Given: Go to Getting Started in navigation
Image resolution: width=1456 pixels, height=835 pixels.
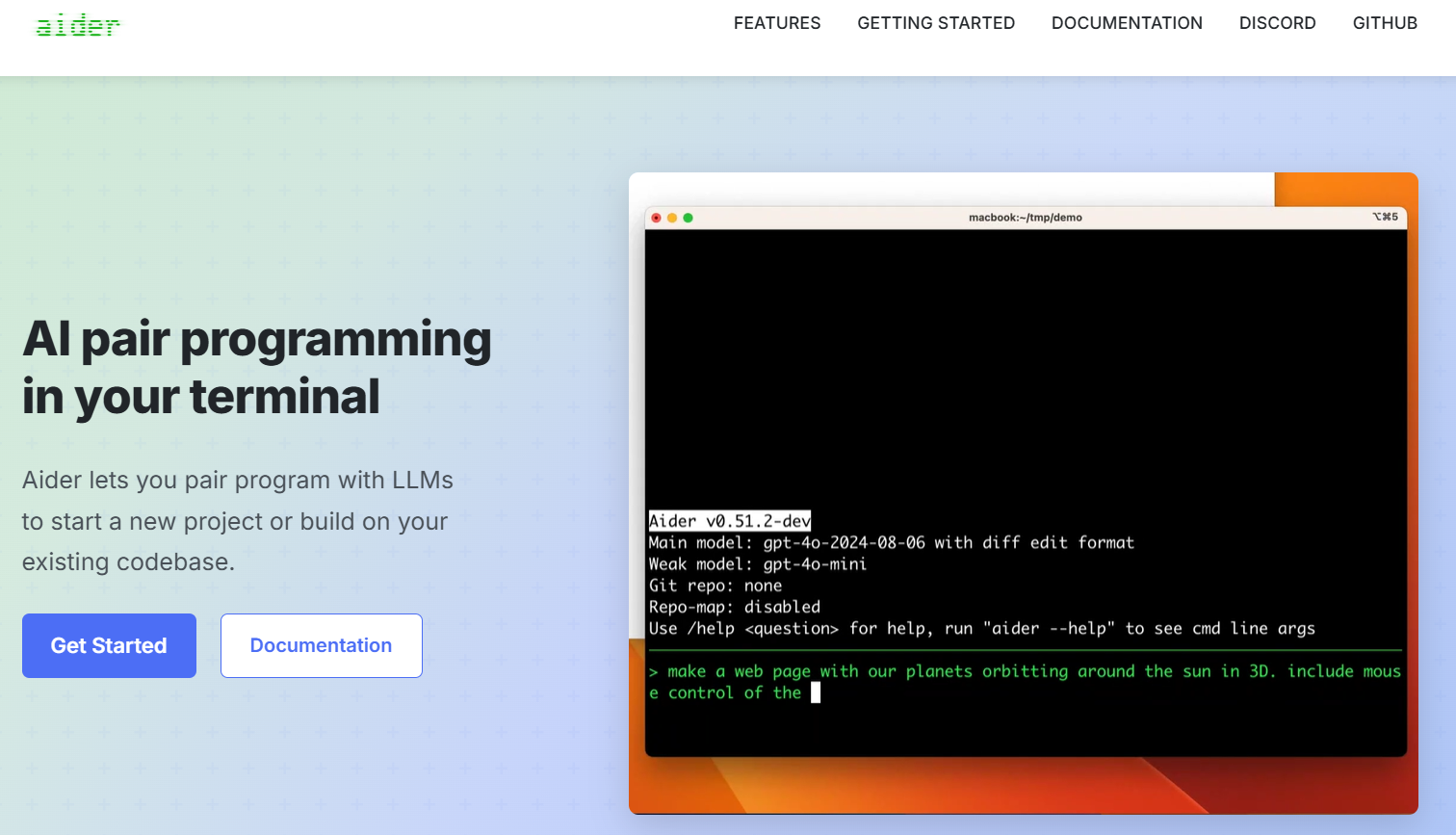Looking at the screenshot, I should point(935,23).
